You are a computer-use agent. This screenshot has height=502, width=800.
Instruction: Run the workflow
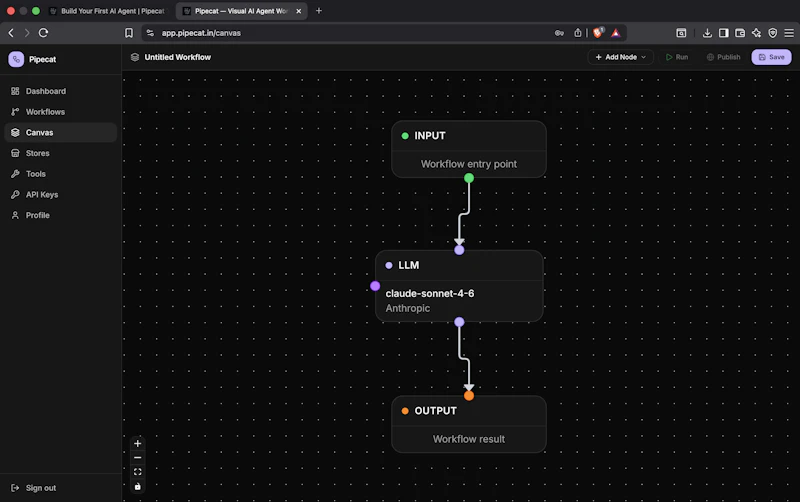pos(677,57)
